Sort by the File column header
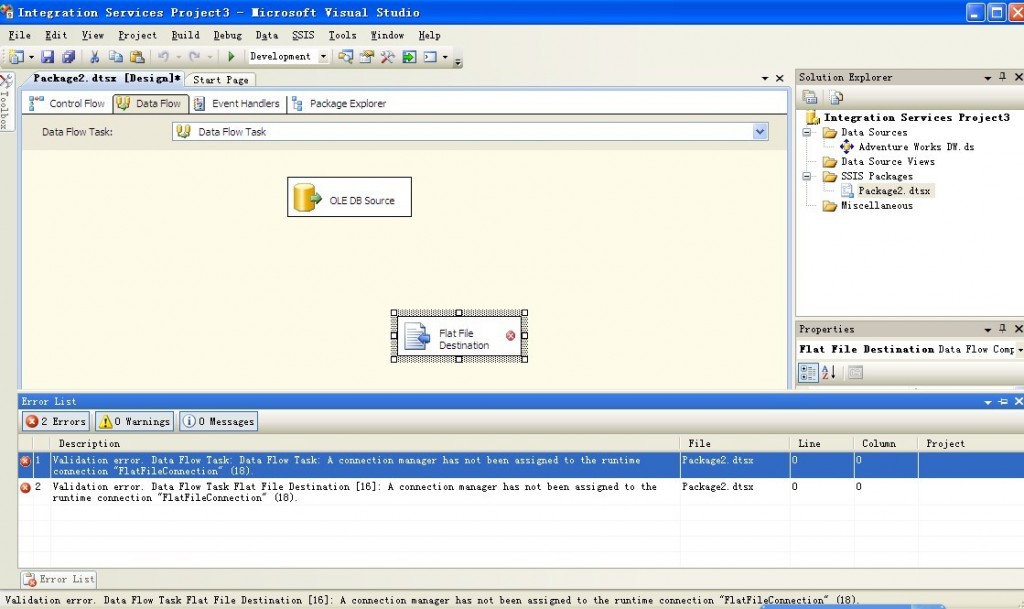 coord(735,443)
